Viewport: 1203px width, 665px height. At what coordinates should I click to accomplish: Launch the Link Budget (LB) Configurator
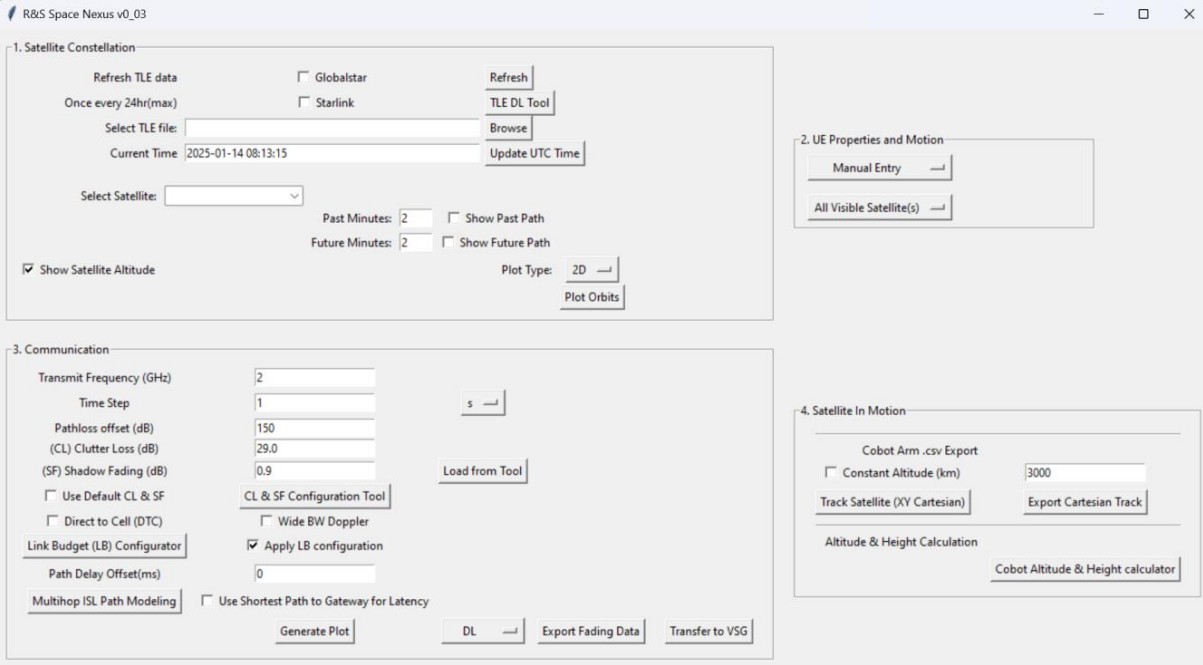pyautogui.click(x=104, y=546)
